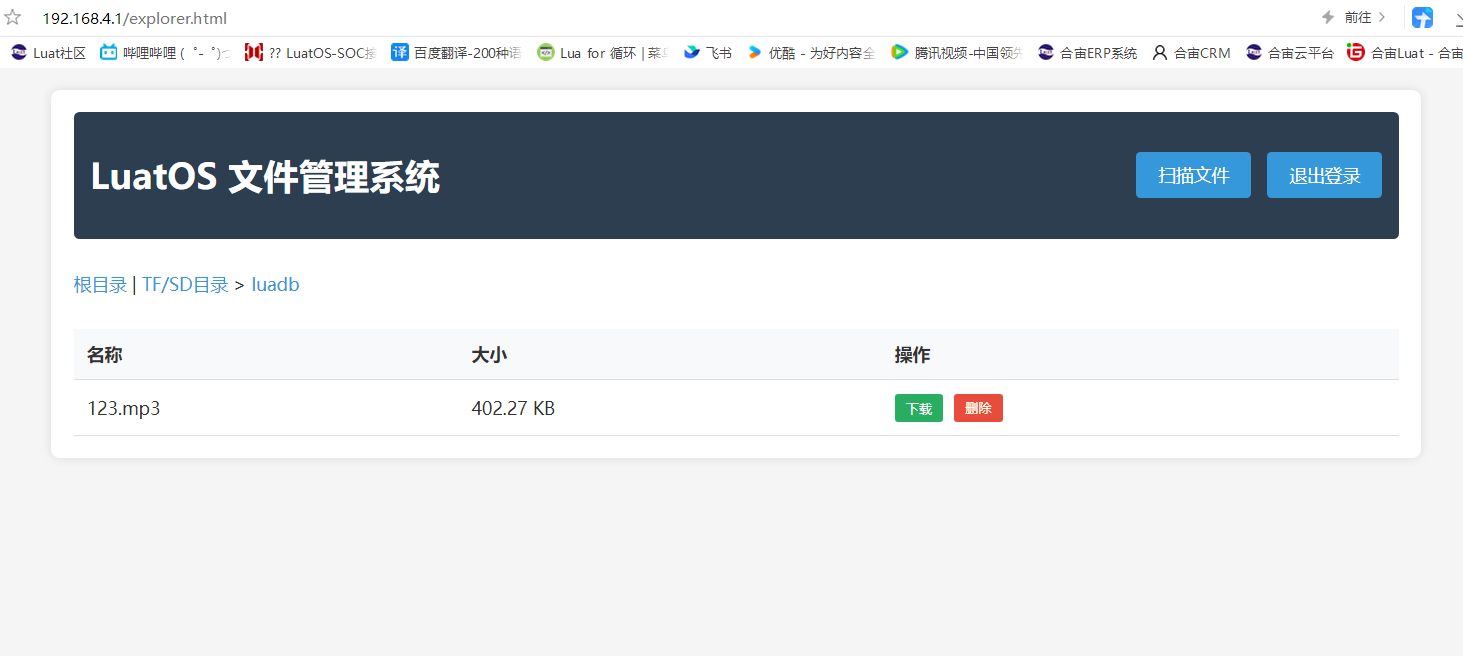Image resolution: width=1463 pixels, height=656 pixels.
Task: Open the 合宙ERP系统 bookmark
Action: [1087, 53]
